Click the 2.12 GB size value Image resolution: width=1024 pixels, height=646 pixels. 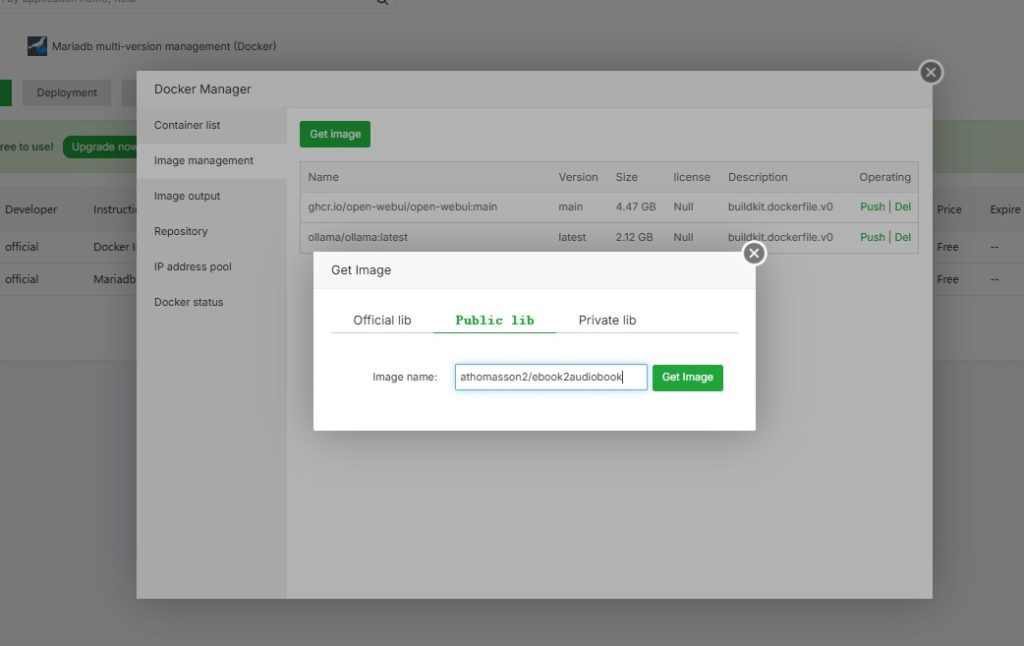click(633, 237)
